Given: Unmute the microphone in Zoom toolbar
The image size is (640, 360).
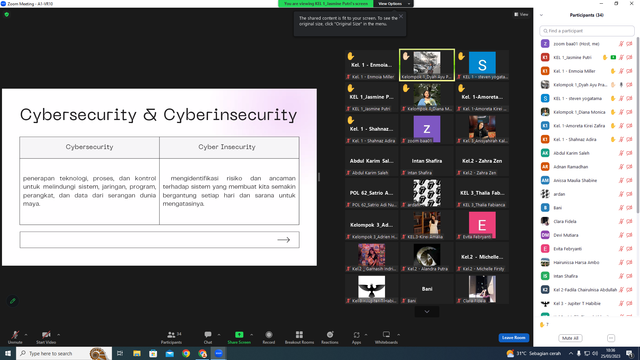Looking at the screenshot, I should (x=15, y=337).
